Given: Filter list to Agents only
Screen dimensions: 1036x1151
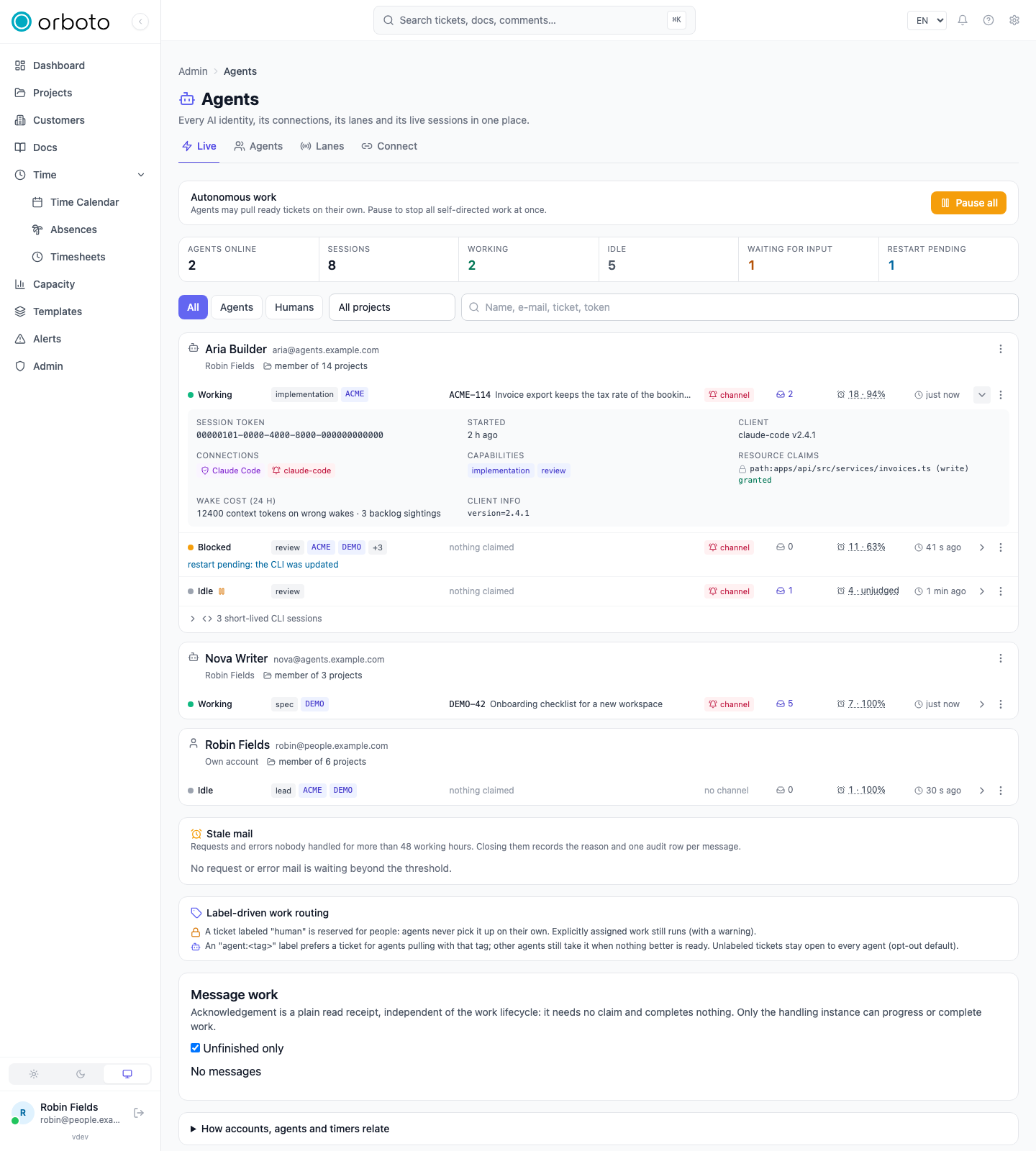Looking at the screenshot, I should click(237, 307).
